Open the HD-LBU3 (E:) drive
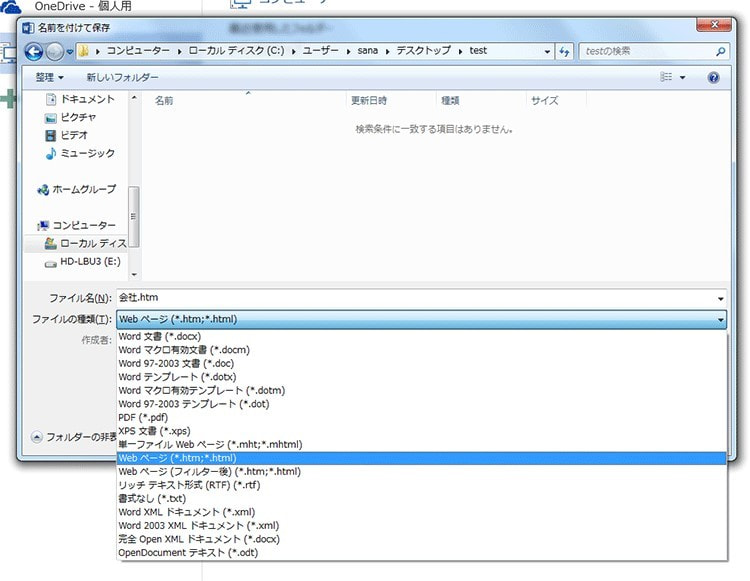This screenshot has width=750, height=581. (88, 261)
